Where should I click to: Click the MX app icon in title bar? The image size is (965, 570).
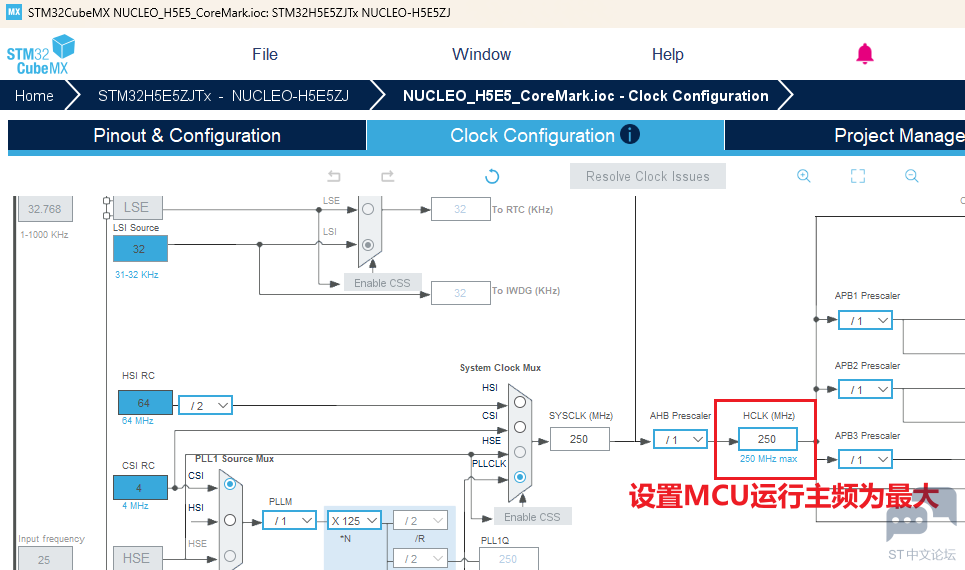click(x=14, y=12)
